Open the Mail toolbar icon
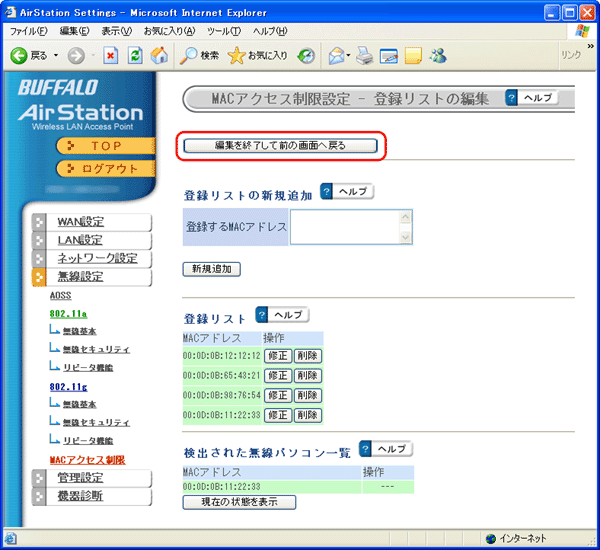Screen dimensions: 600x550 point(338,56)
